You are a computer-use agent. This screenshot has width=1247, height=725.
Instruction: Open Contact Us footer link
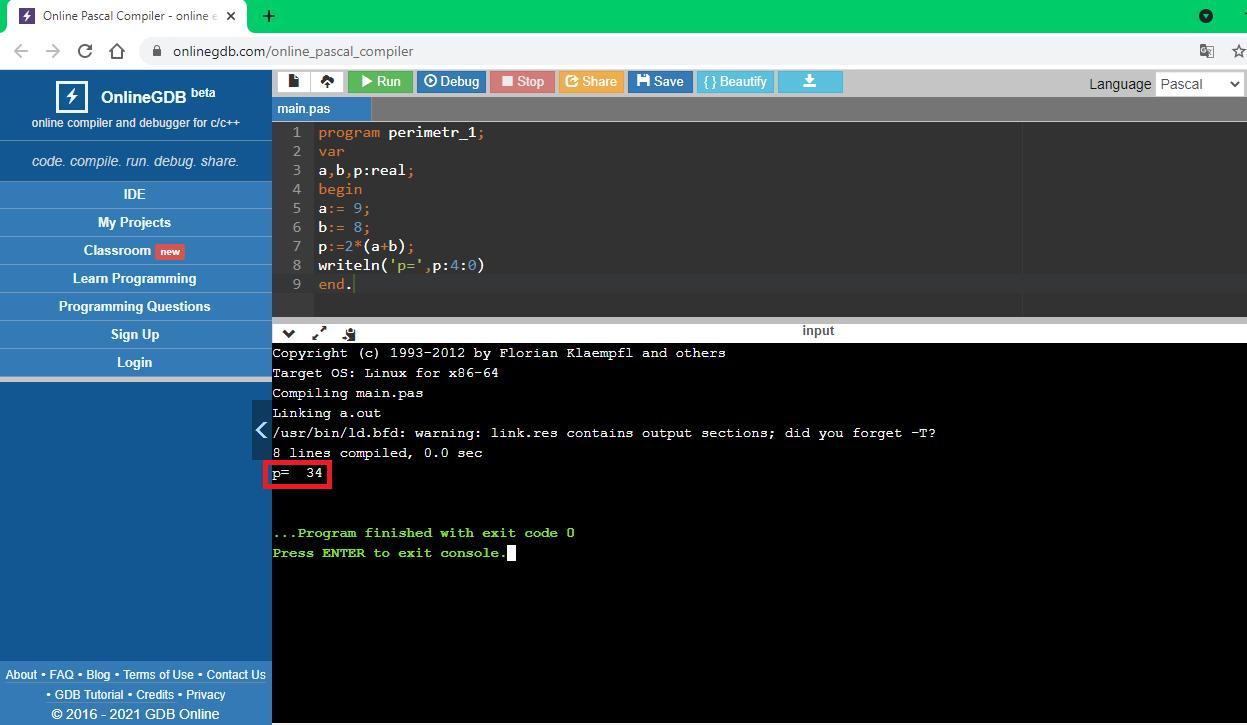[x=236, y=675]
